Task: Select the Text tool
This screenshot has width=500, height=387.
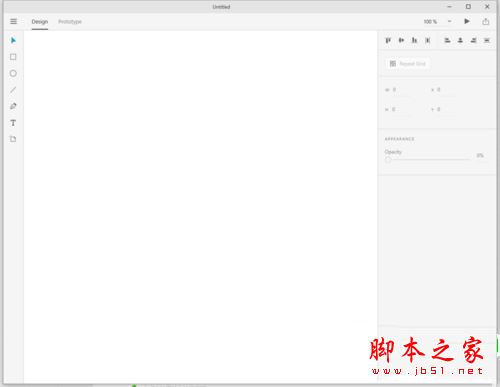Action: tap(13, 123)
